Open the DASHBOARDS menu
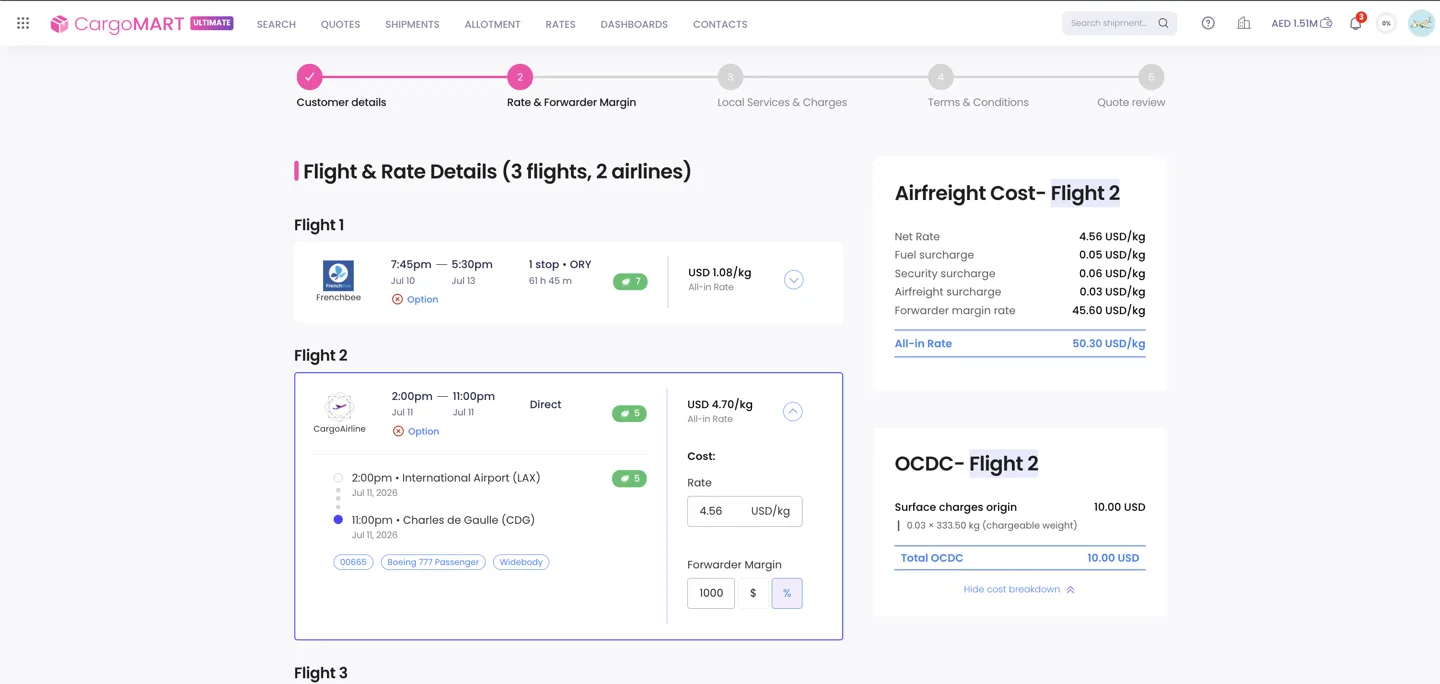 coord(634,24)
